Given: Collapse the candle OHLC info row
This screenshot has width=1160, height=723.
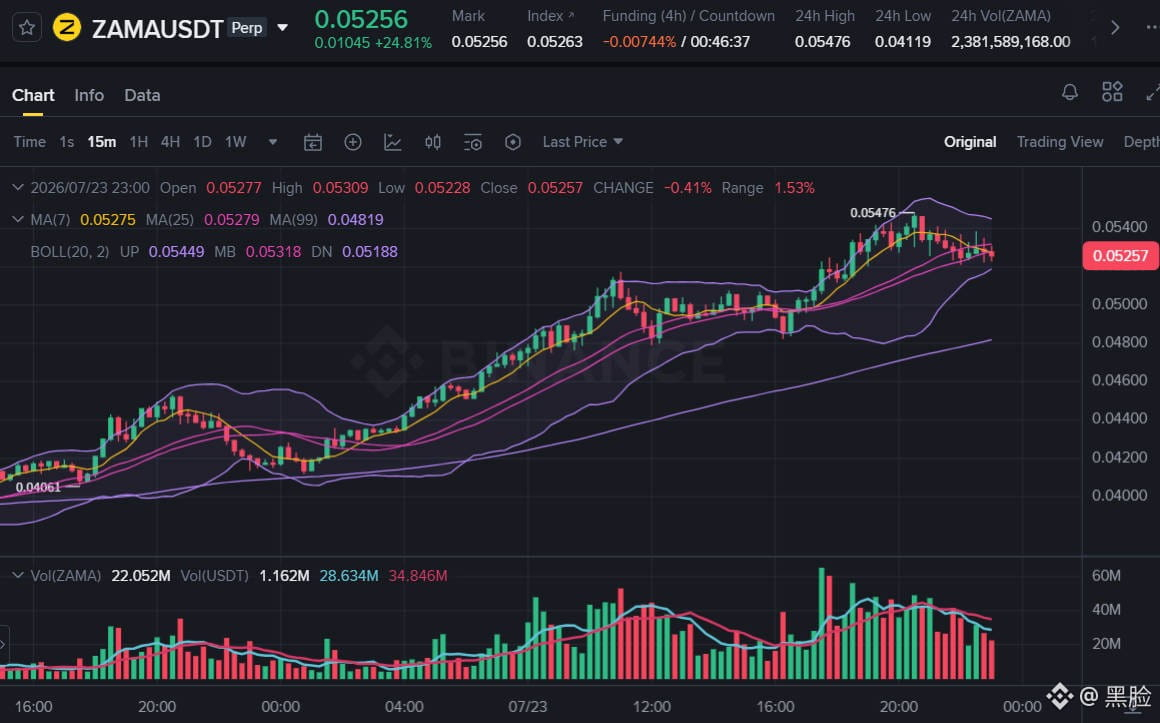Looking at the screenshot, I should 18,187.
